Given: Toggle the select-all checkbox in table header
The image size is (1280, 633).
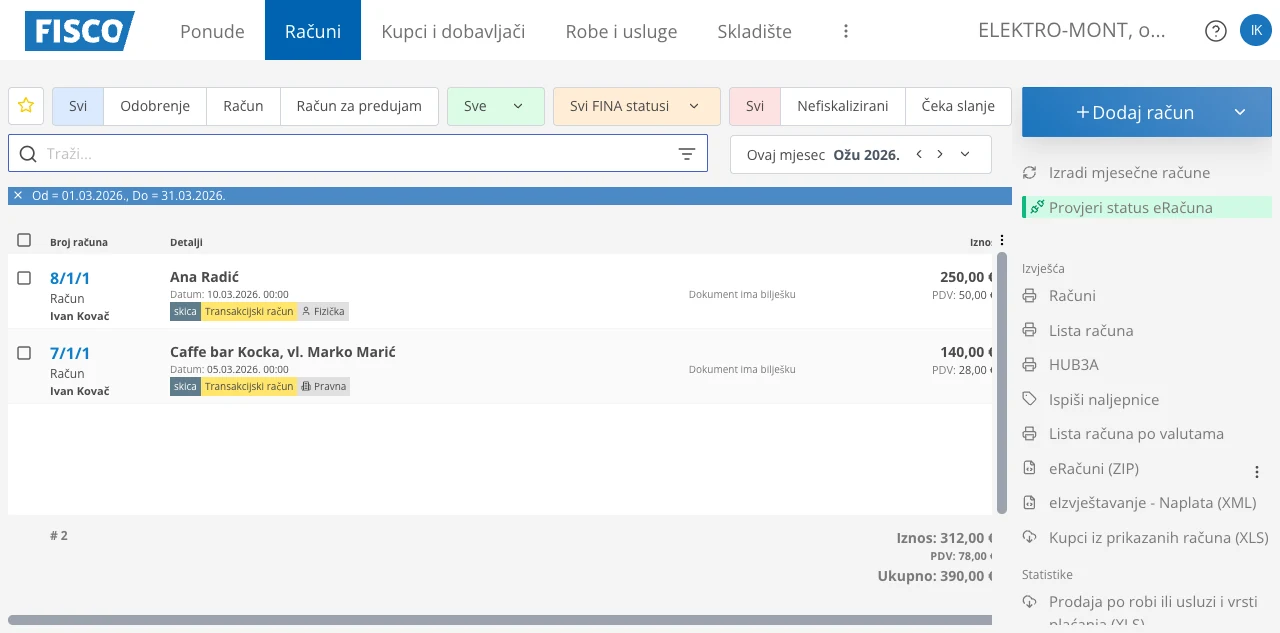Looking at the screenshot, I should tap(25, 241).
